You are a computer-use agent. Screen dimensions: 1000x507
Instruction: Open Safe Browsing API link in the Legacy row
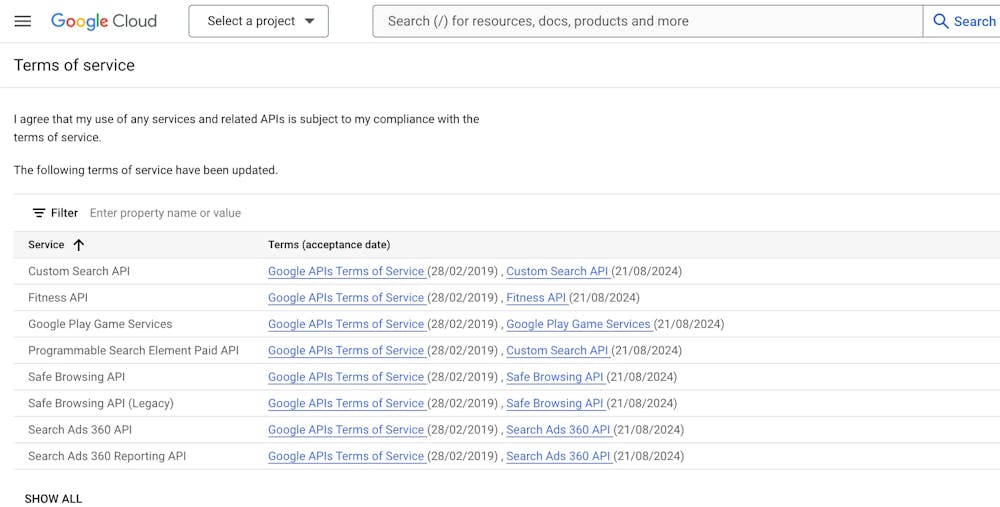[555, 404]
